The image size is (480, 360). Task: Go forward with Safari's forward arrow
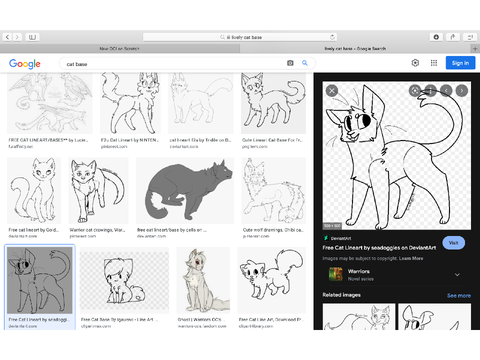click(17, 37)
